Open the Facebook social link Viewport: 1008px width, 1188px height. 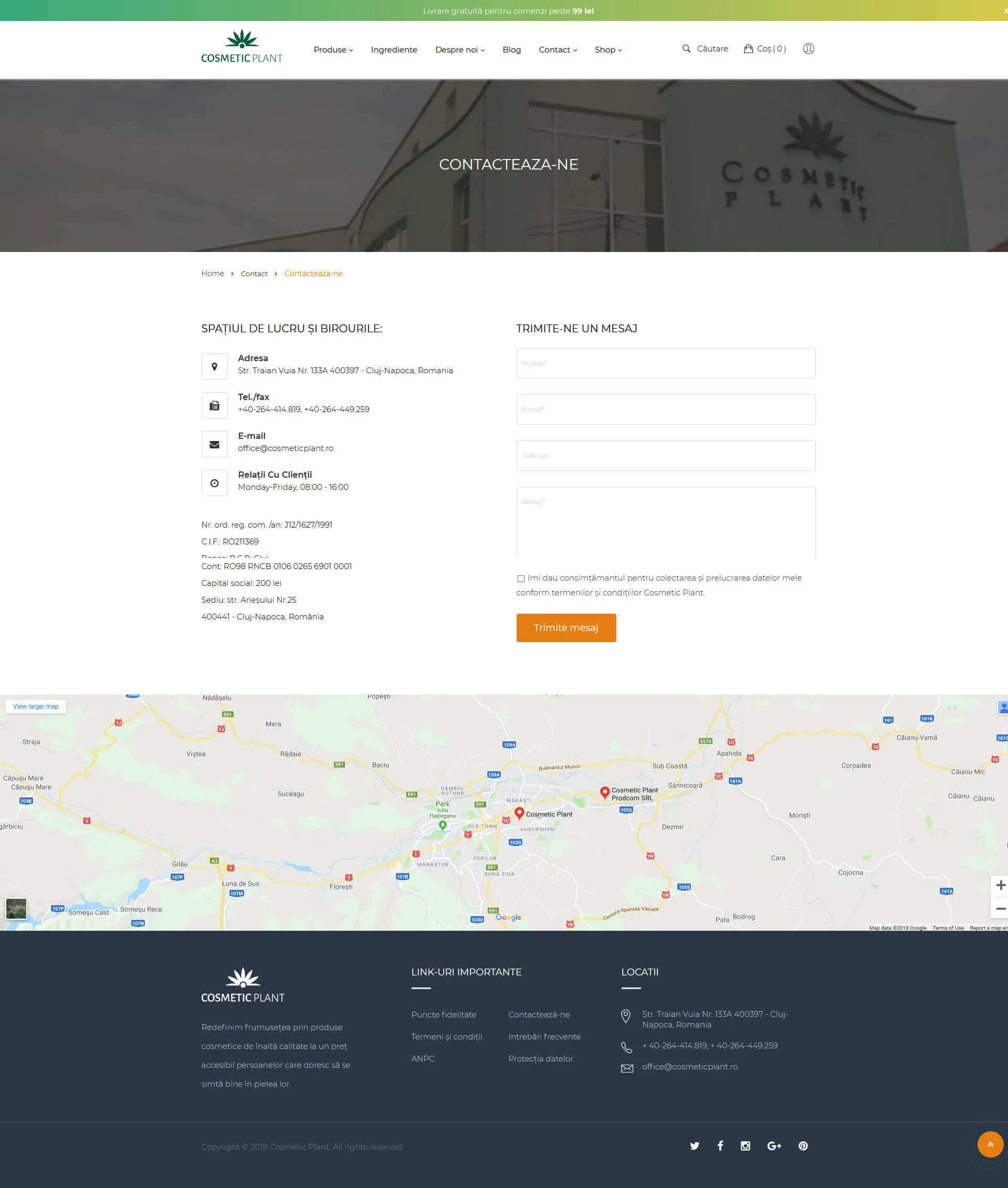pyautogui.click(x=720, y=1145)
